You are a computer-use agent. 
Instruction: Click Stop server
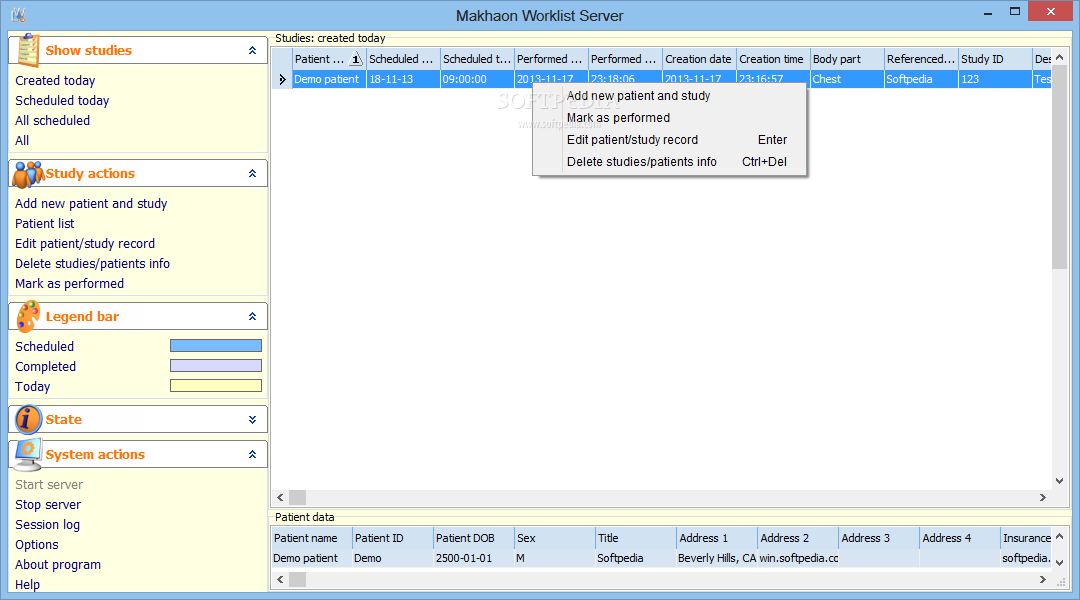click(48, 505)
